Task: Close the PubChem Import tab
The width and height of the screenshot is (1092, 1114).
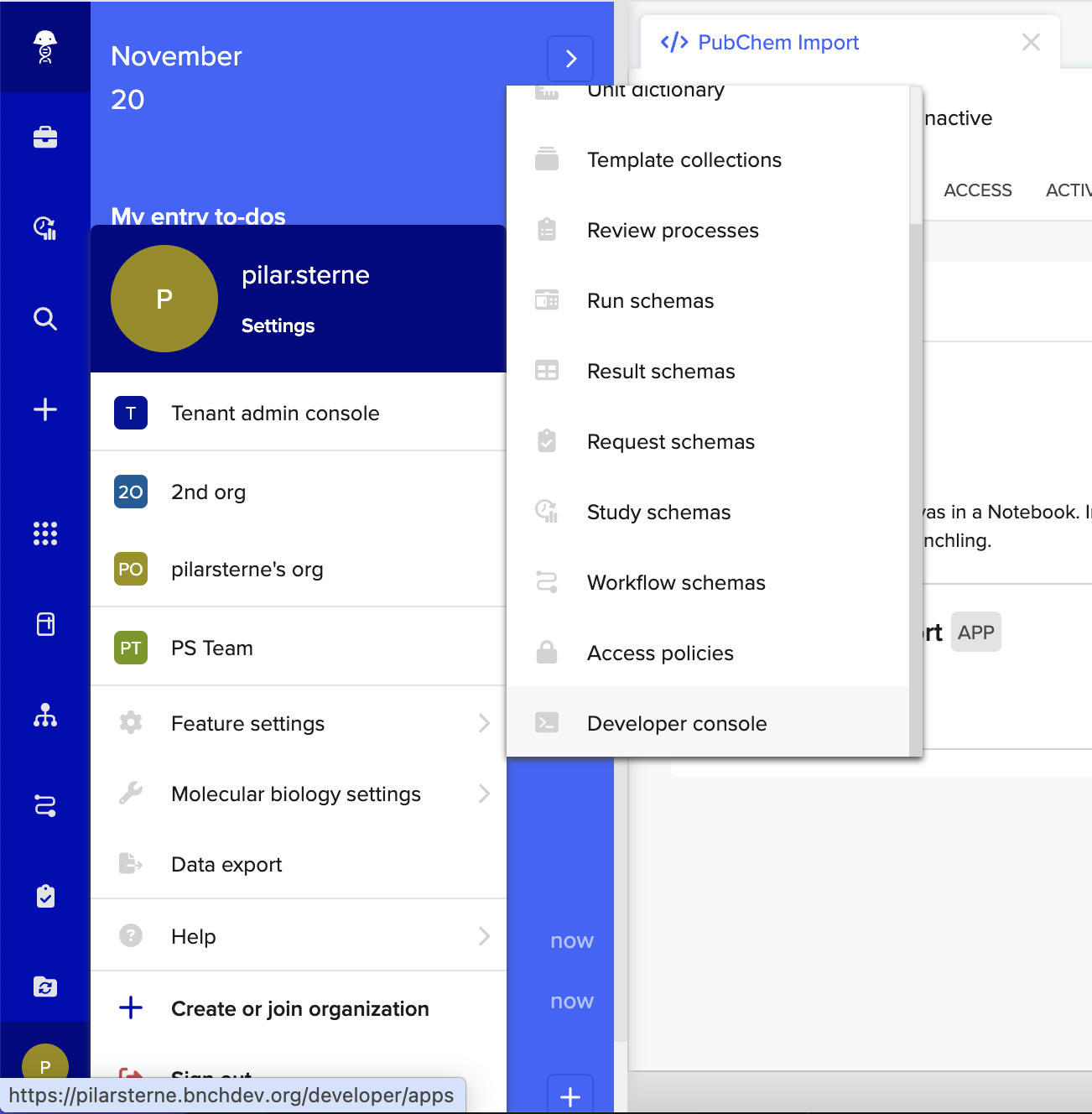Action: point(1031,43)
